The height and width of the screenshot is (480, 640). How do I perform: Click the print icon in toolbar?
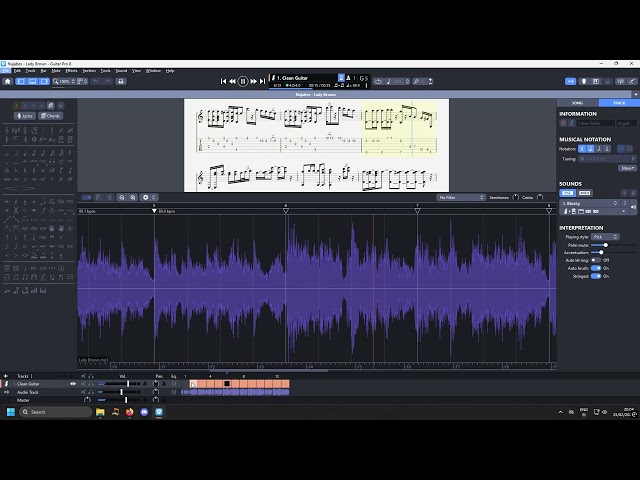click(x=120, y=81)
